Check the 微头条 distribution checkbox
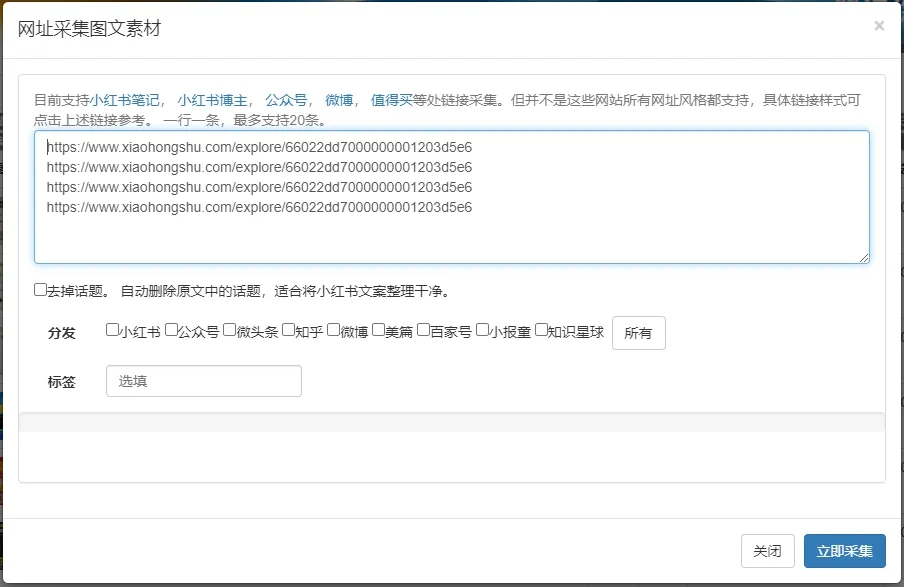Screen dimensions: 904x587 click(x=229, y=330)
